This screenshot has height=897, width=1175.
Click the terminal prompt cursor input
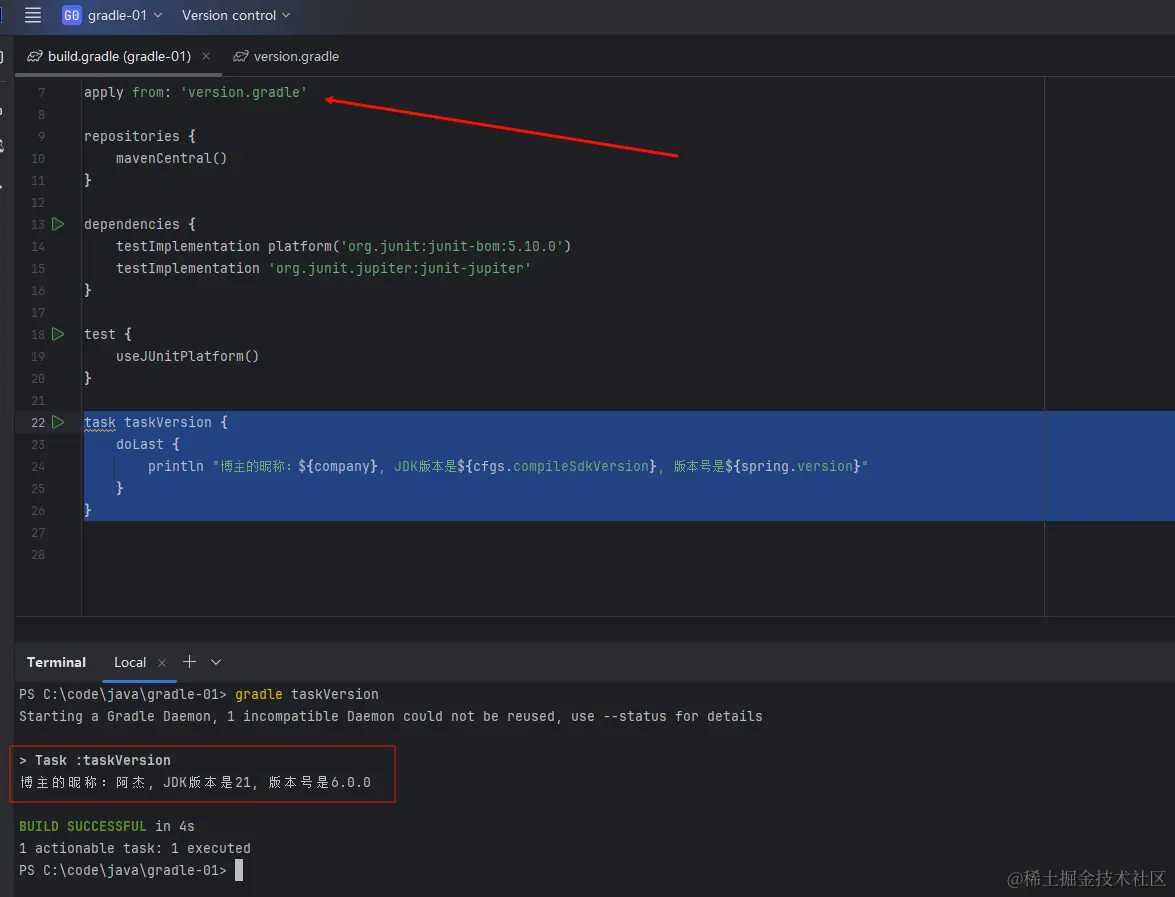click(239, 870)
